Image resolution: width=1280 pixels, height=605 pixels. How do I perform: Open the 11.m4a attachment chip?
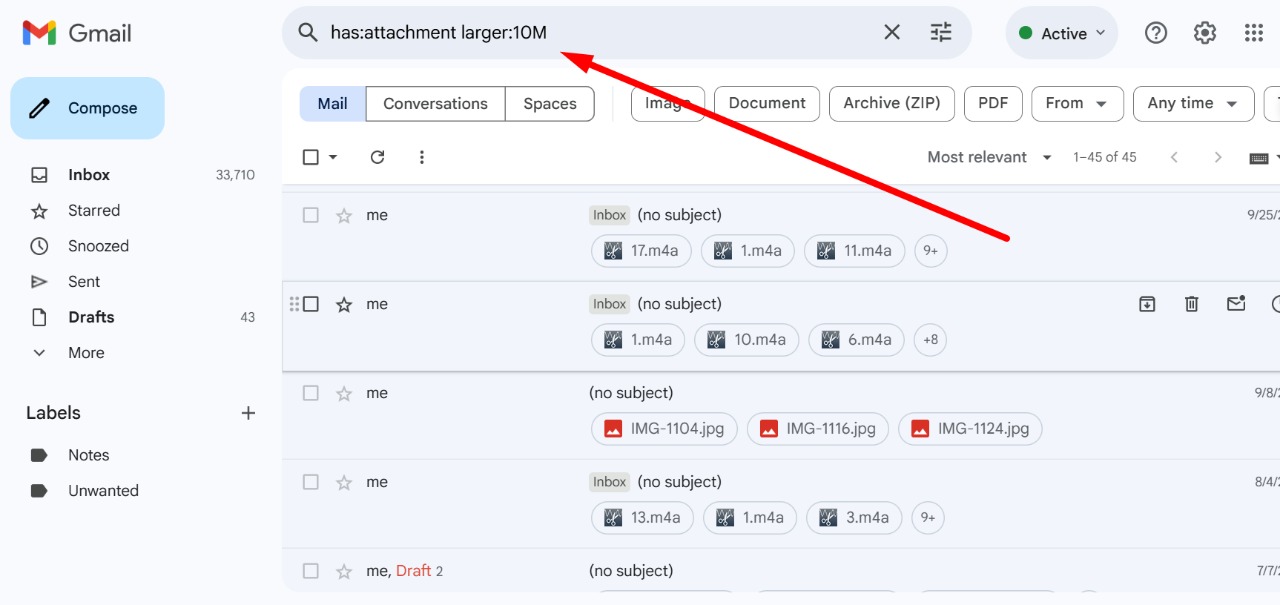(854, 251)
